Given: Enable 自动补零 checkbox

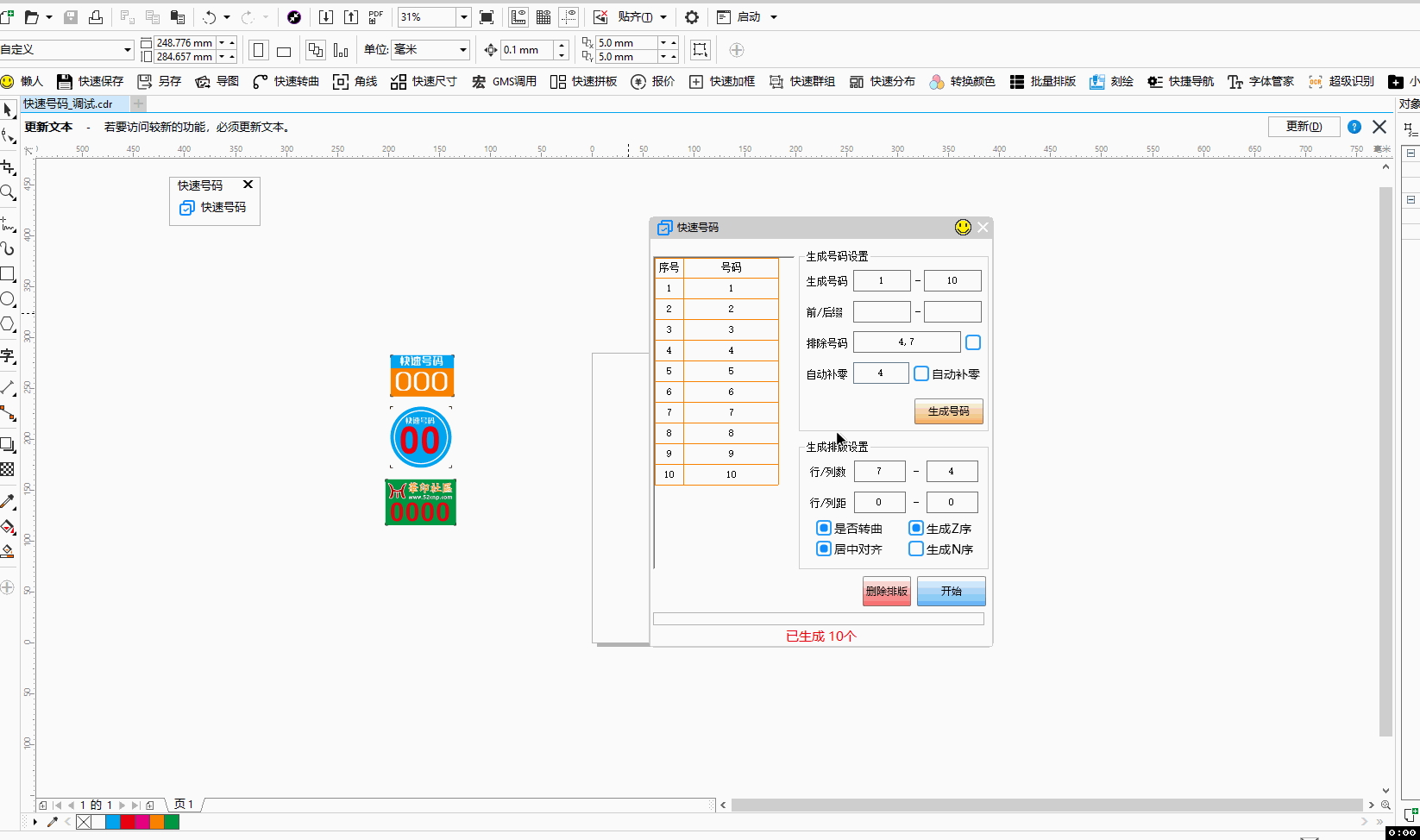Looking at the screenshot, I should coord(921,373).
